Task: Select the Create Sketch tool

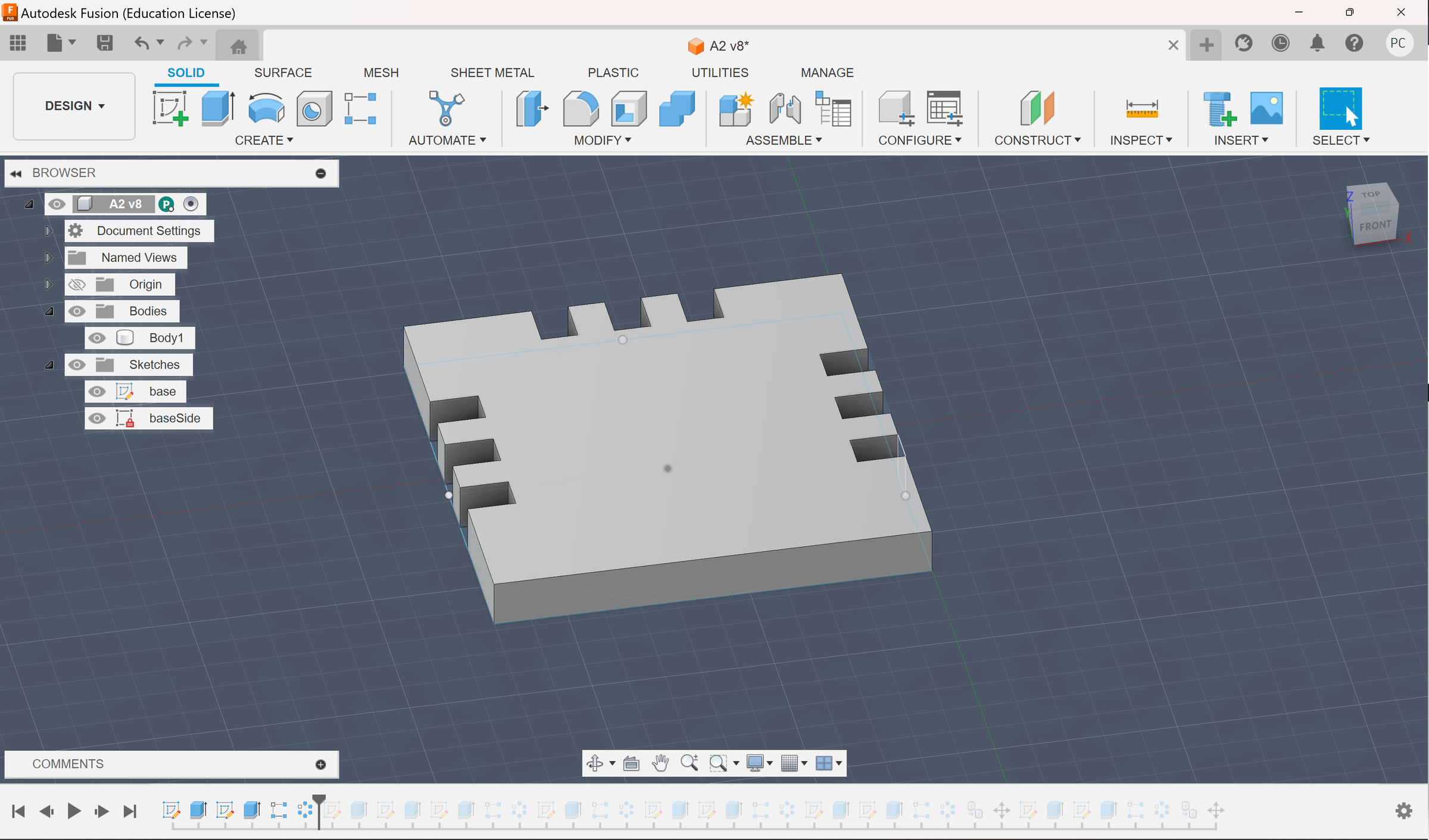Action: point(170,108)
